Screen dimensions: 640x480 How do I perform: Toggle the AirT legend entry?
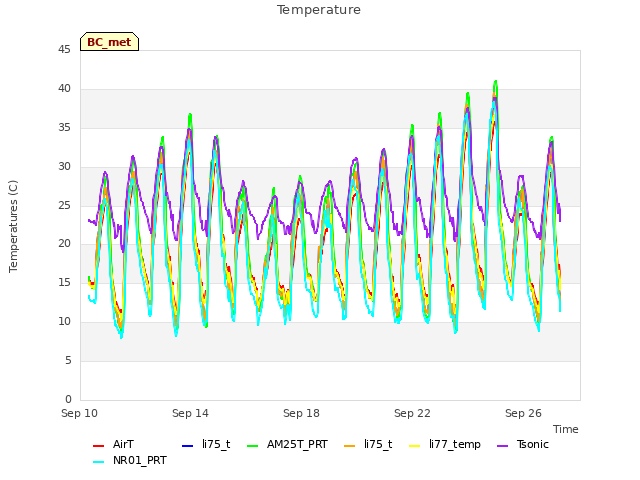(113, 444)
